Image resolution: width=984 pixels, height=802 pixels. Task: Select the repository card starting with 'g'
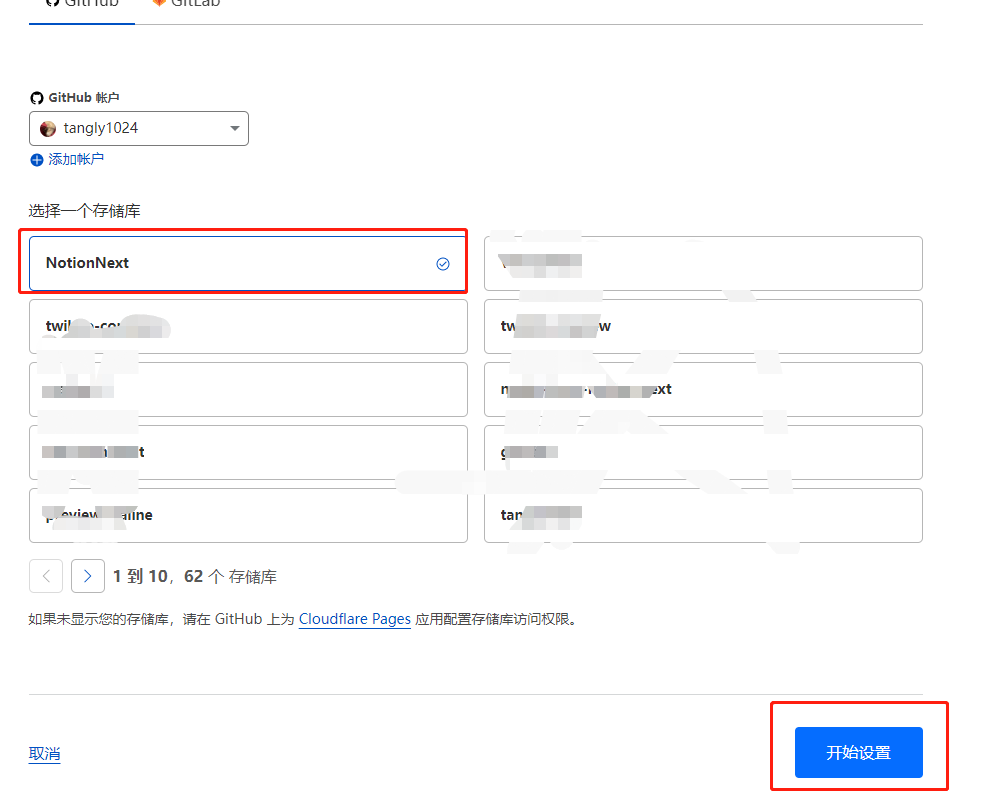pyautogui.click(x=703, y=452)
